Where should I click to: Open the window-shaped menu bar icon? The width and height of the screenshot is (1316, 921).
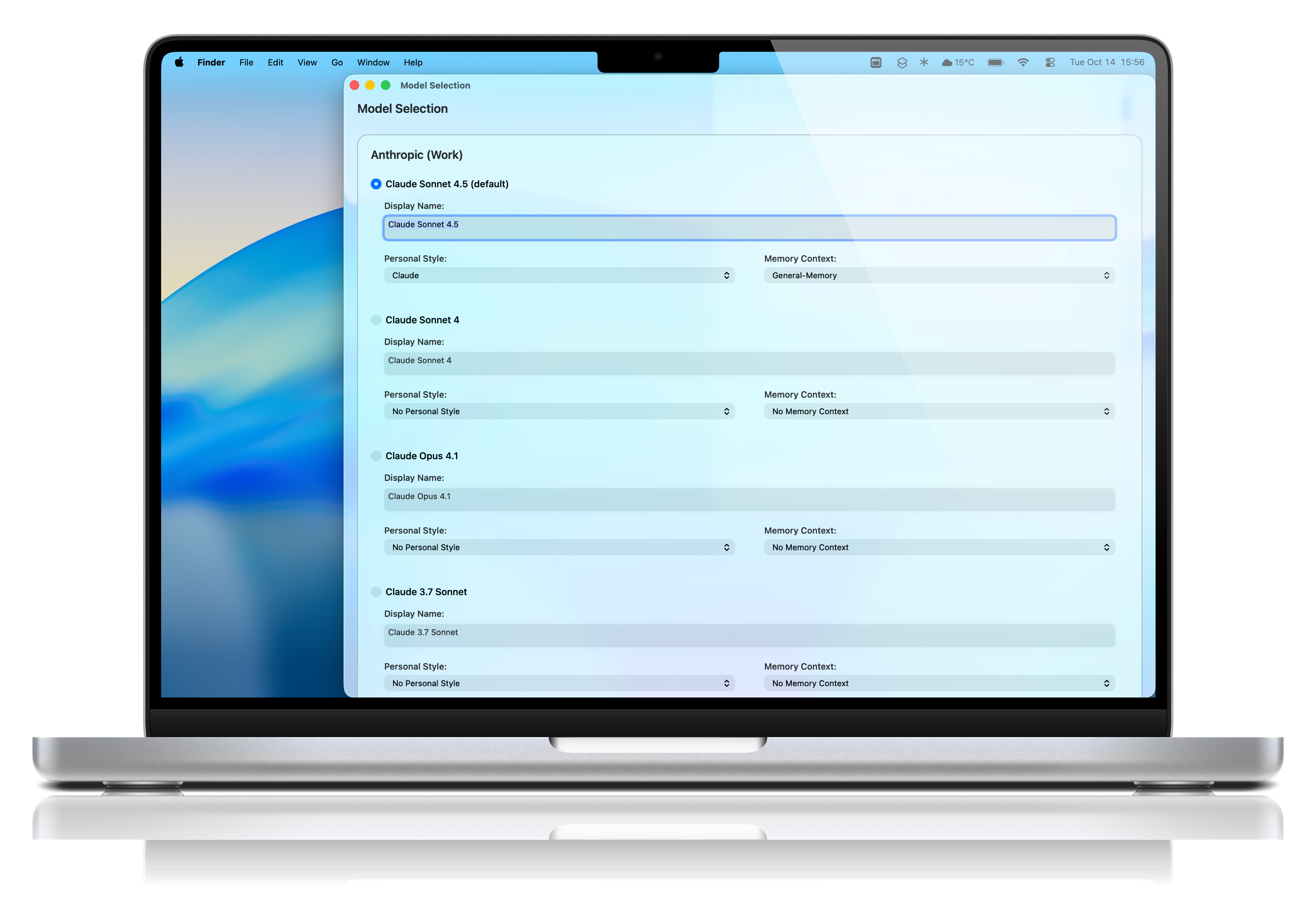point(875,62)
